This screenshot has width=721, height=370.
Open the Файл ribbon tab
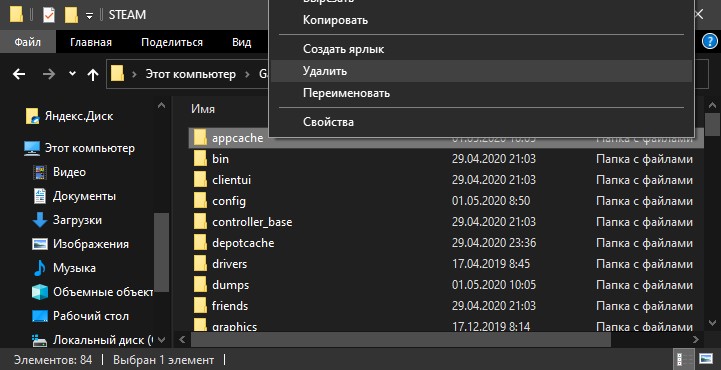[28, 42]
